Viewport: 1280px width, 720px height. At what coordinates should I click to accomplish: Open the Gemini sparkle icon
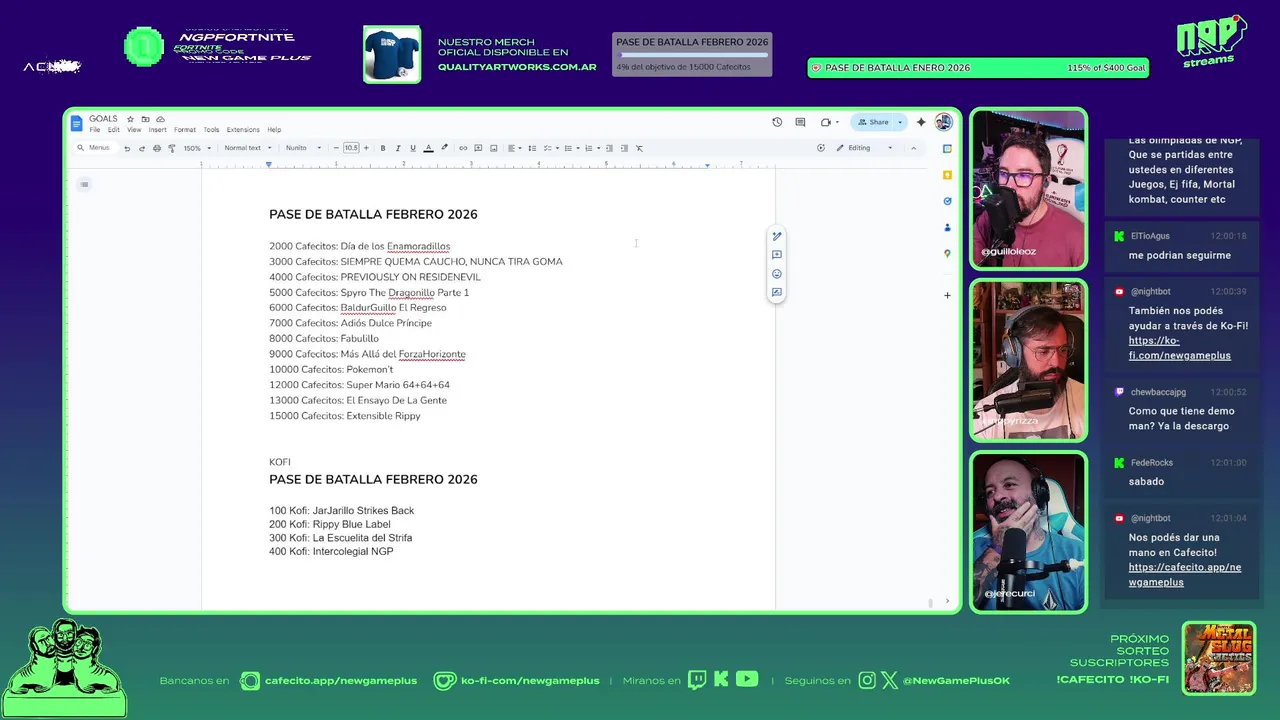pyautogui.click(x=921, y=122)
